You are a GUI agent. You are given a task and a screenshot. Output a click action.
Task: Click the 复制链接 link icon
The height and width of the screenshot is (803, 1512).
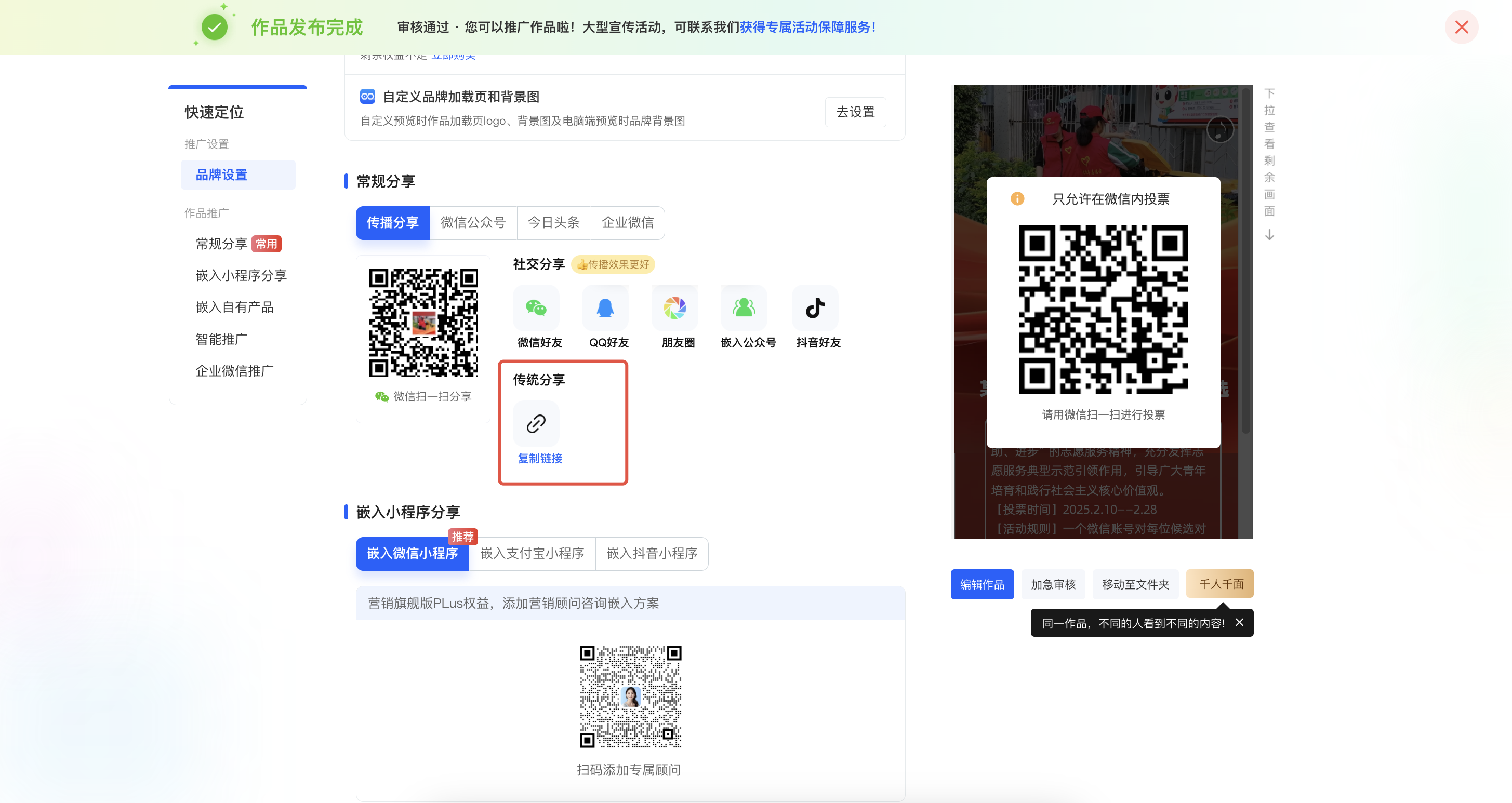click(536, 423)
